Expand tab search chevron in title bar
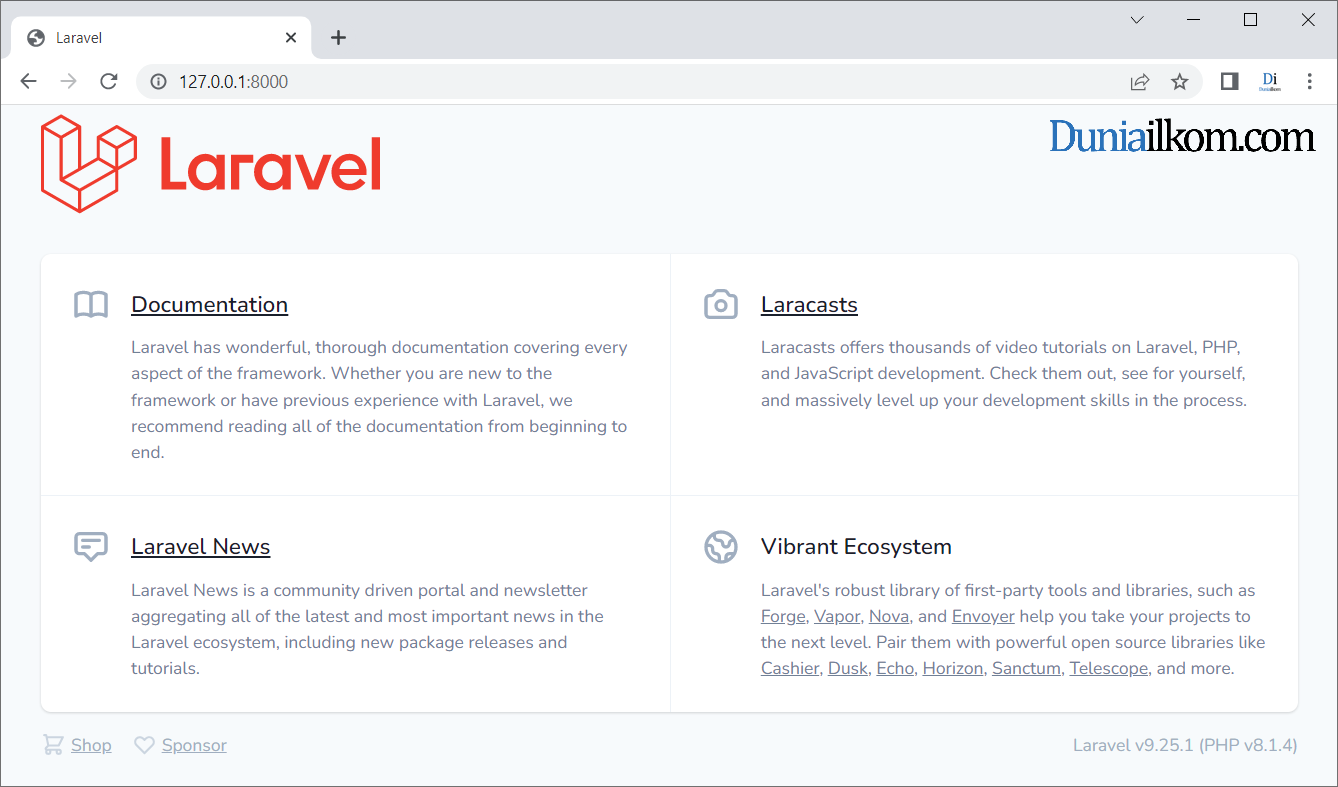 (x=1137, y=20)
